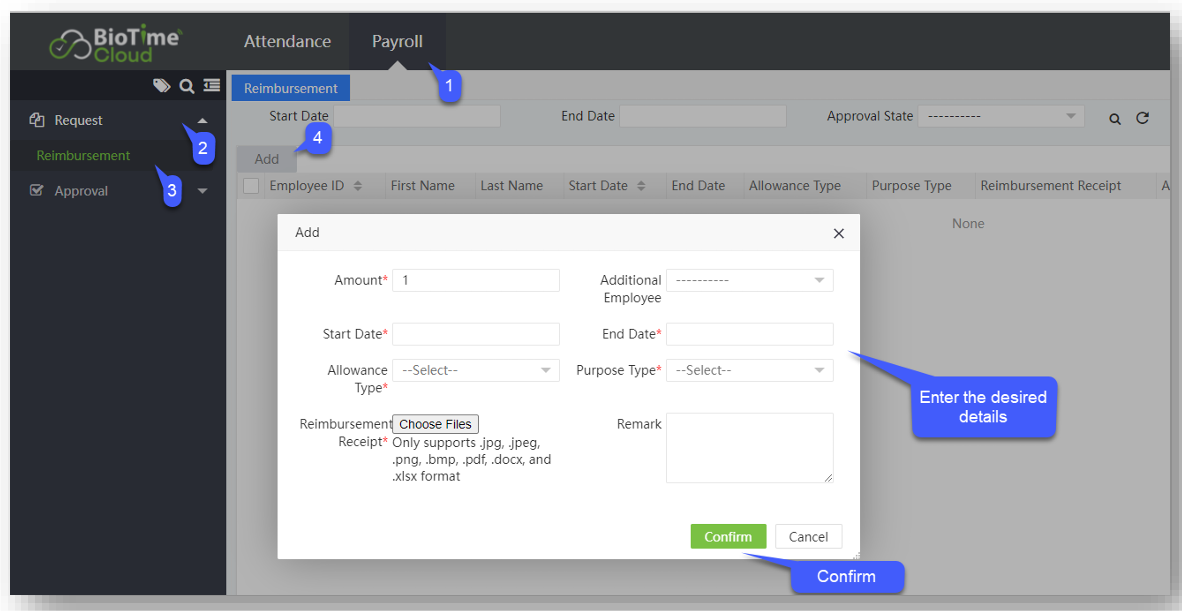Open the Approval State dropdown

click(1000, 117)
